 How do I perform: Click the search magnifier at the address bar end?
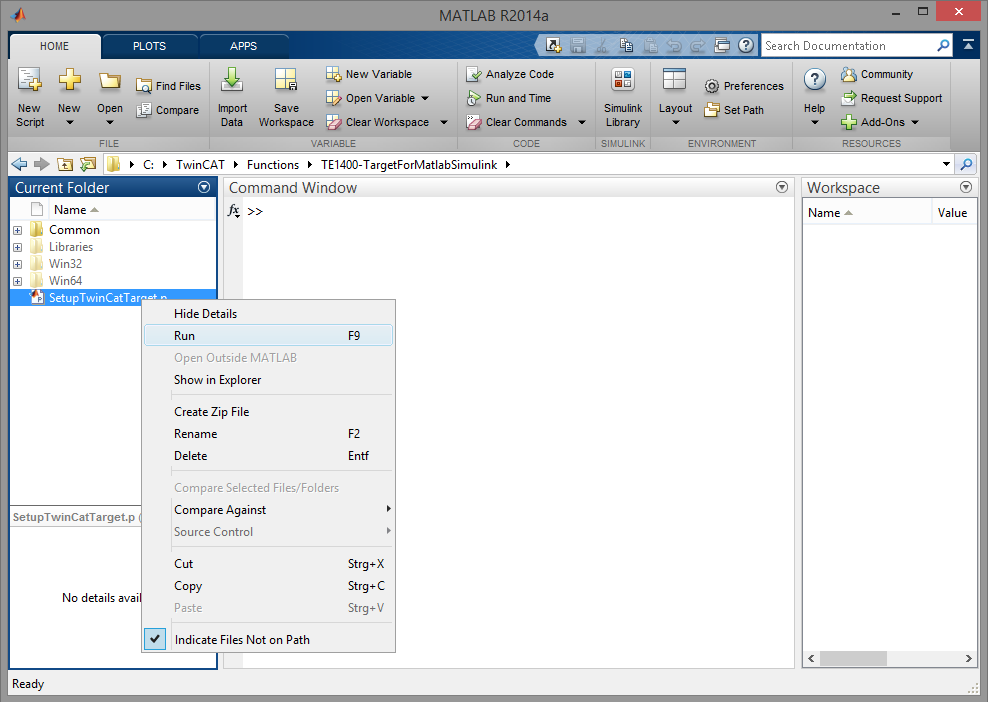pyautogui.click(x=966, y=164)
